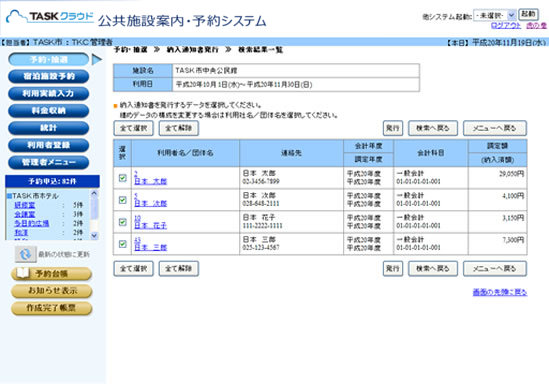
Task: Click the TASK Cloud logo
Action: click(50, 16)
